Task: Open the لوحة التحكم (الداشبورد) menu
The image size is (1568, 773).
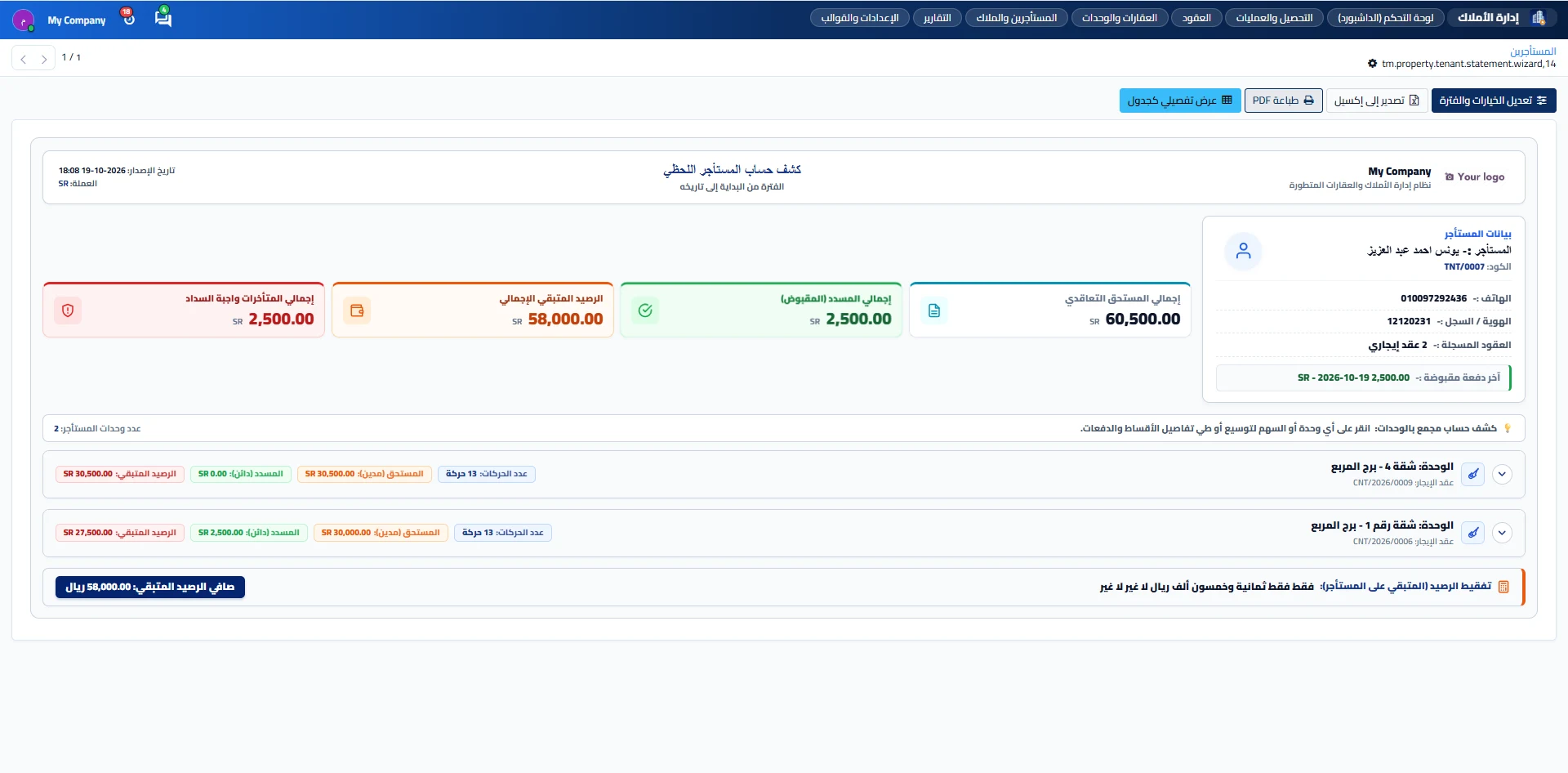Action: click(1385, 18)
